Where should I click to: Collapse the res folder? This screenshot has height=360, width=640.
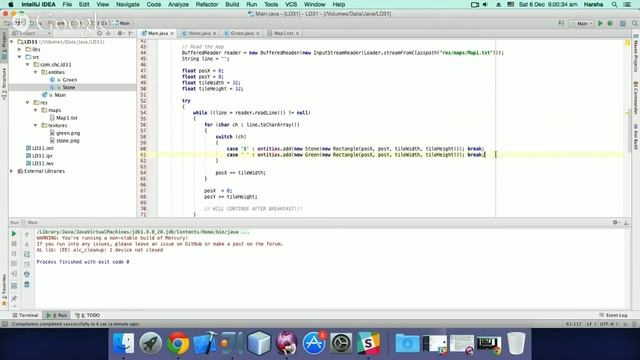(x=28, y=102)
